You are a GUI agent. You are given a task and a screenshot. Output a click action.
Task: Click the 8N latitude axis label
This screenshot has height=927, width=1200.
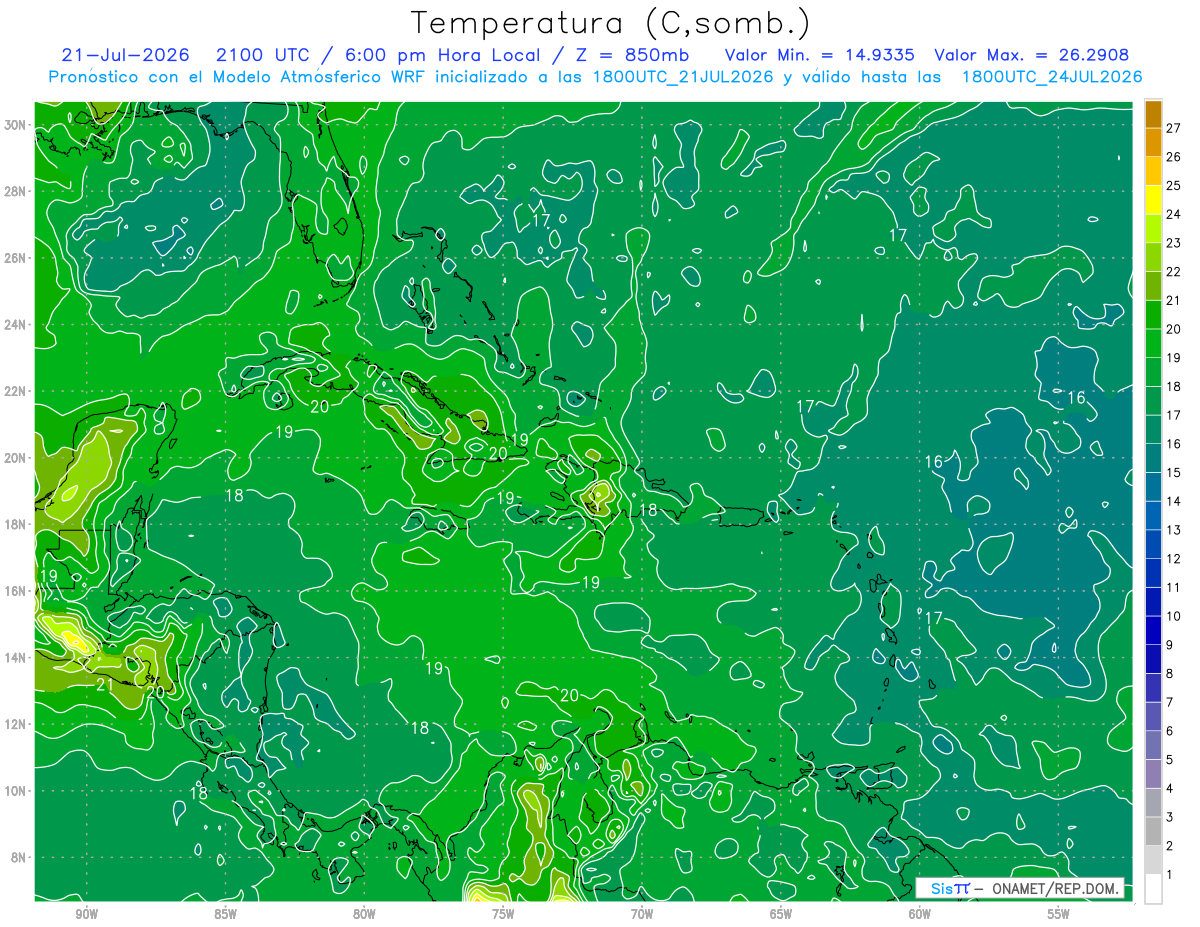[x=19, y=857]
